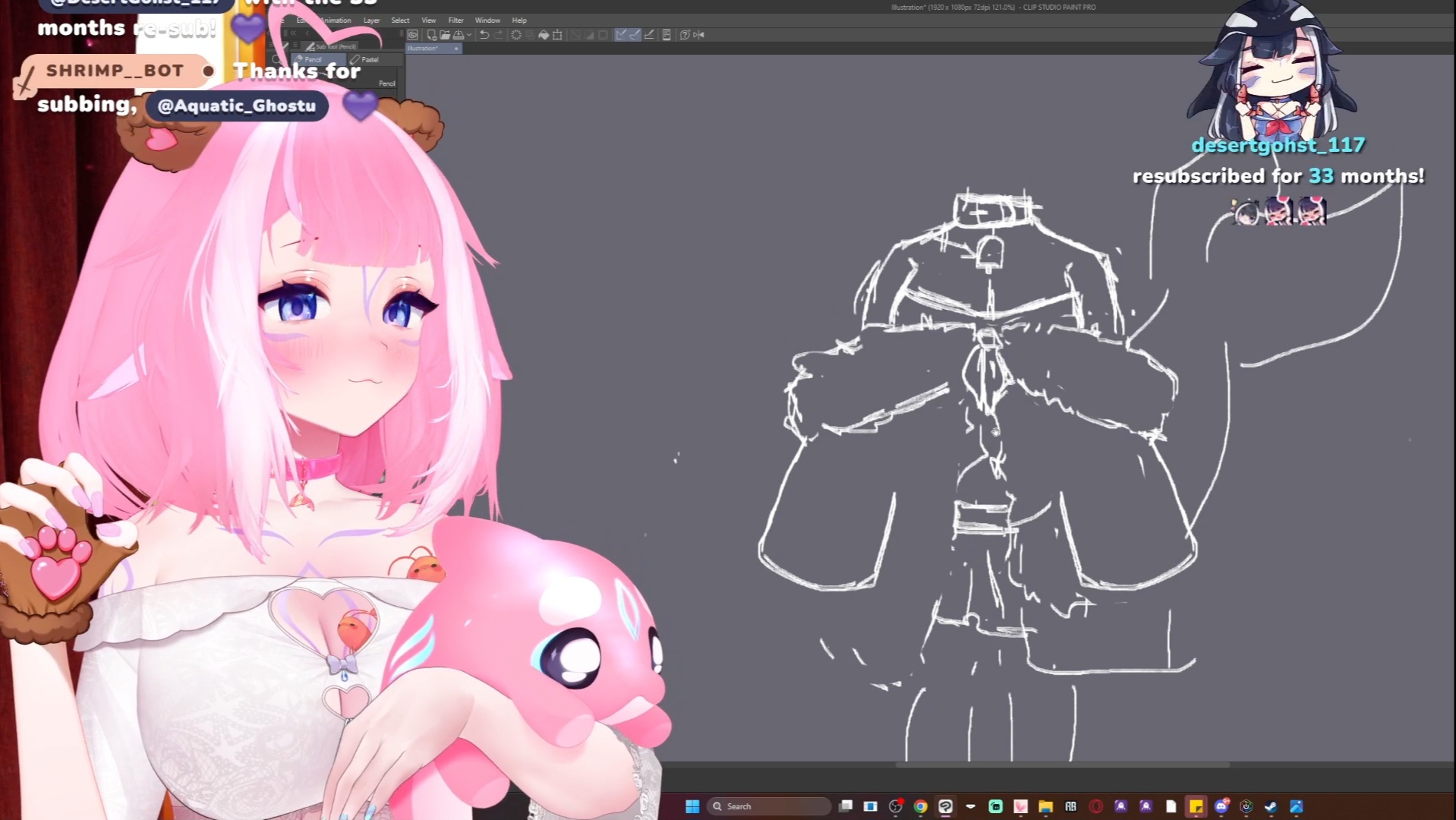Switch to the Illustration canvas tab
The height and width of the screenshot is (820, 1456).
(424, 49)
